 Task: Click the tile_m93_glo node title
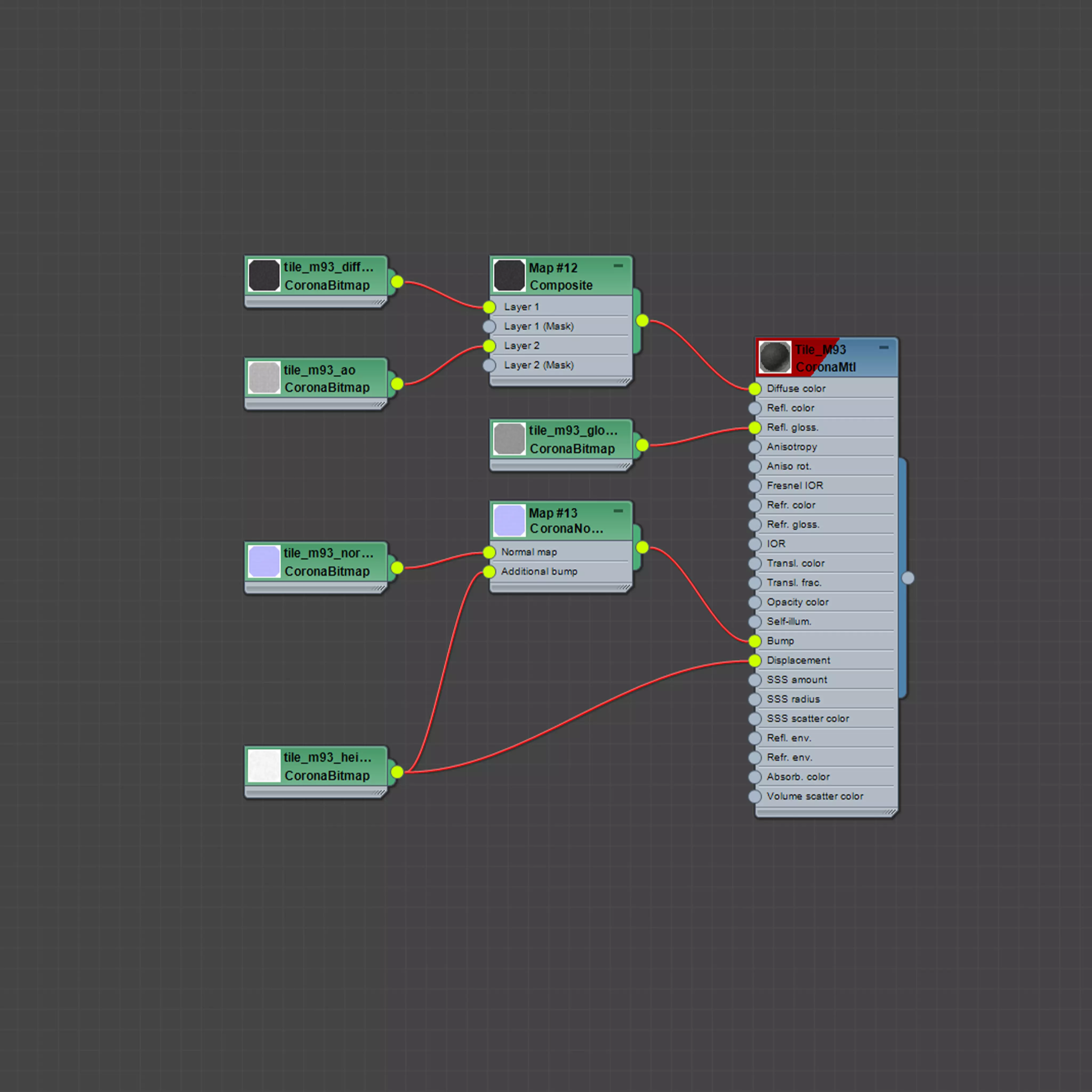(x=572, y=431)
